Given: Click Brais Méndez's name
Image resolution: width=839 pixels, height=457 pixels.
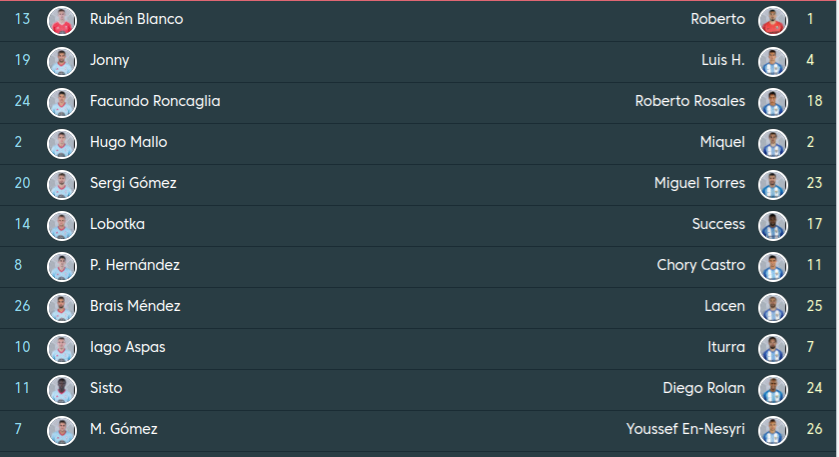Looking at the screenshot, I should click(135, 307).
